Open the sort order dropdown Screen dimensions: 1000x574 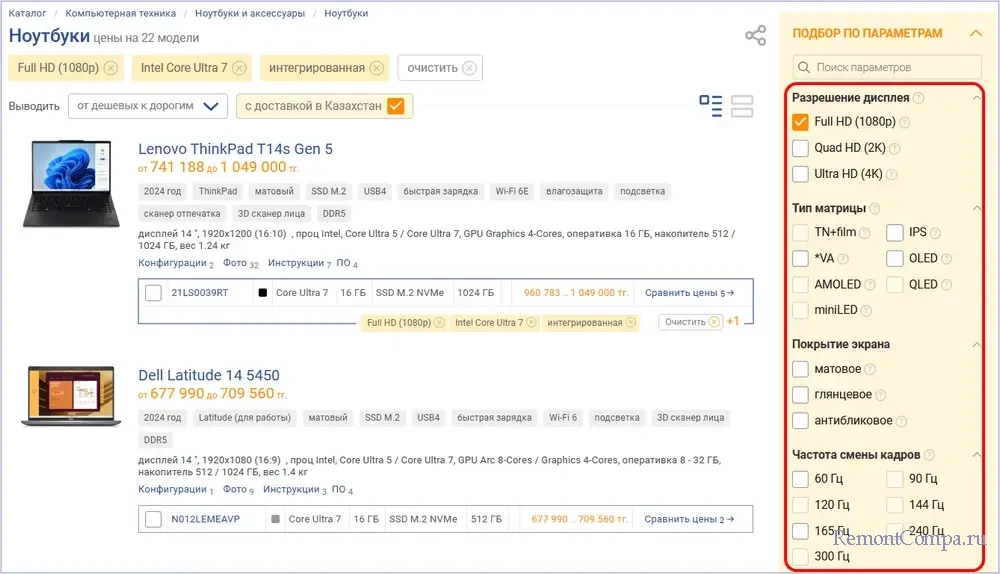(x=147, y=106)
